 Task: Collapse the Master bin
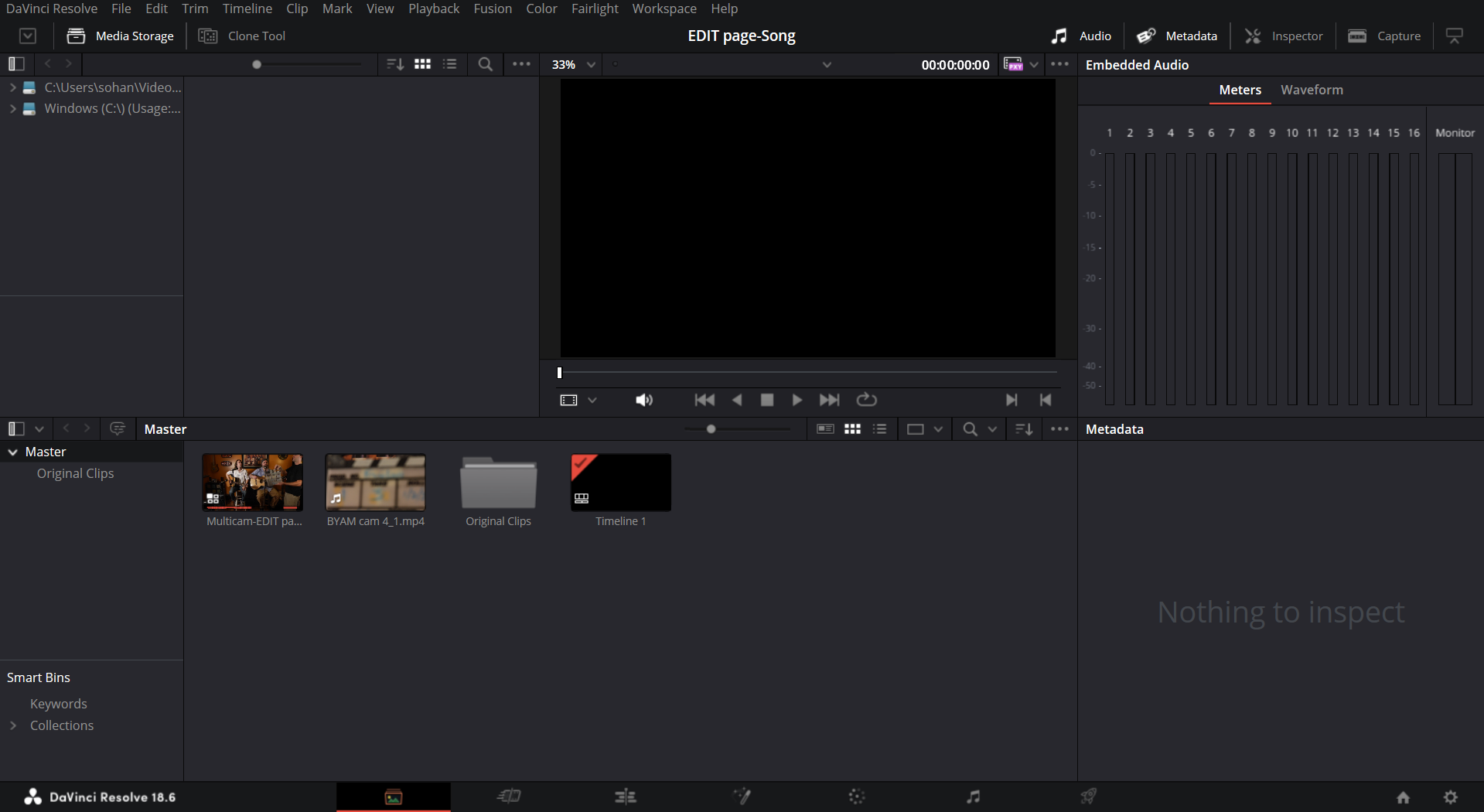coord(13,452)
